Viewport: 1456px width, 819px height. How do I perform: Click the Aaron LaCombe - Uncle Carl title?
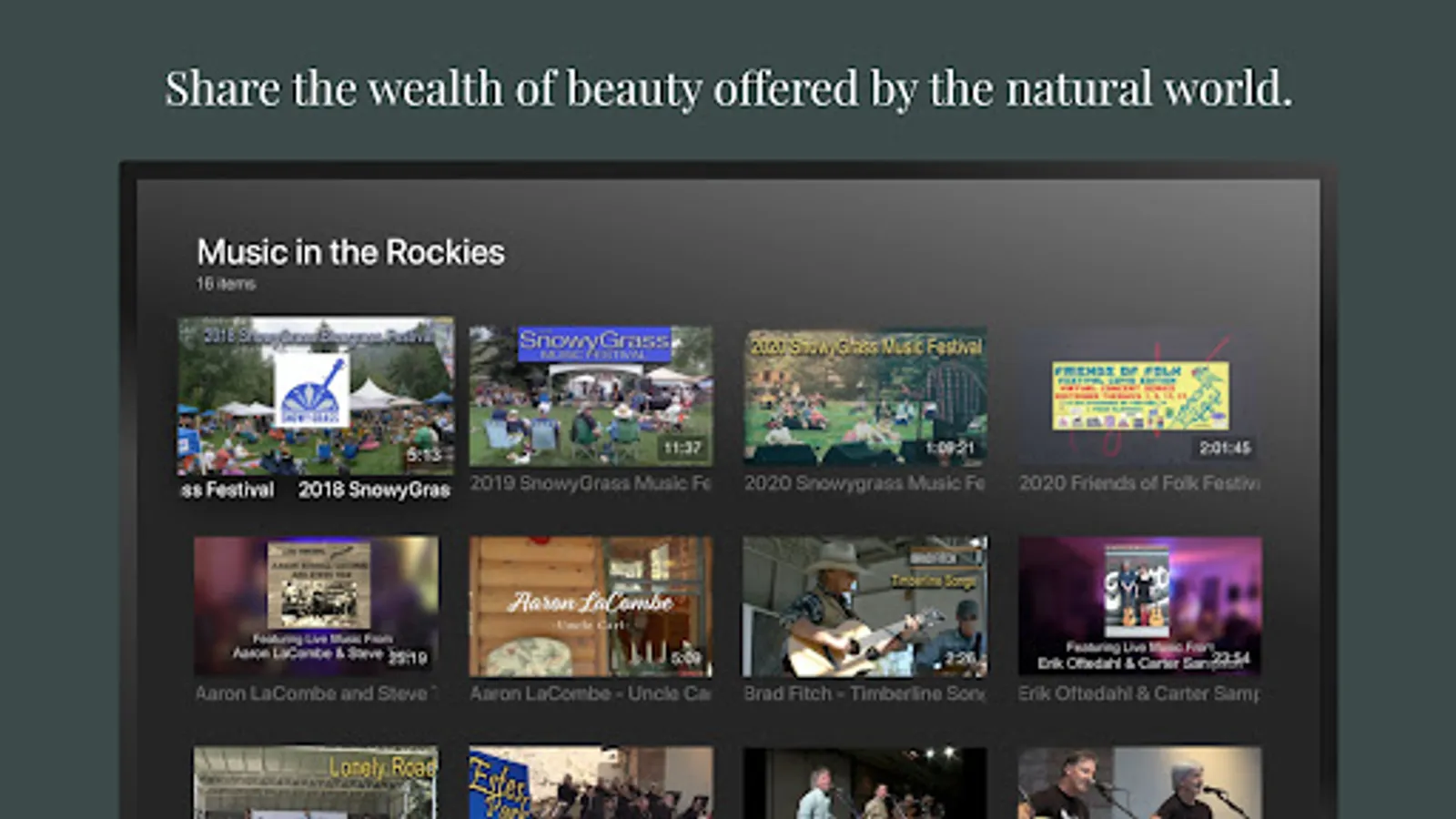coord(591,693)
